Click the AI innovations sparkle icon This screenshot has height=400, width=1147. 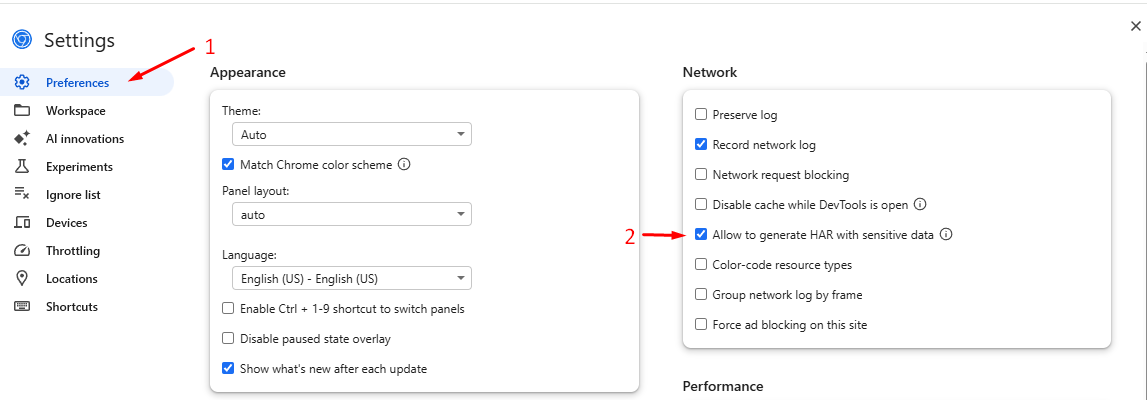(22, 139)
